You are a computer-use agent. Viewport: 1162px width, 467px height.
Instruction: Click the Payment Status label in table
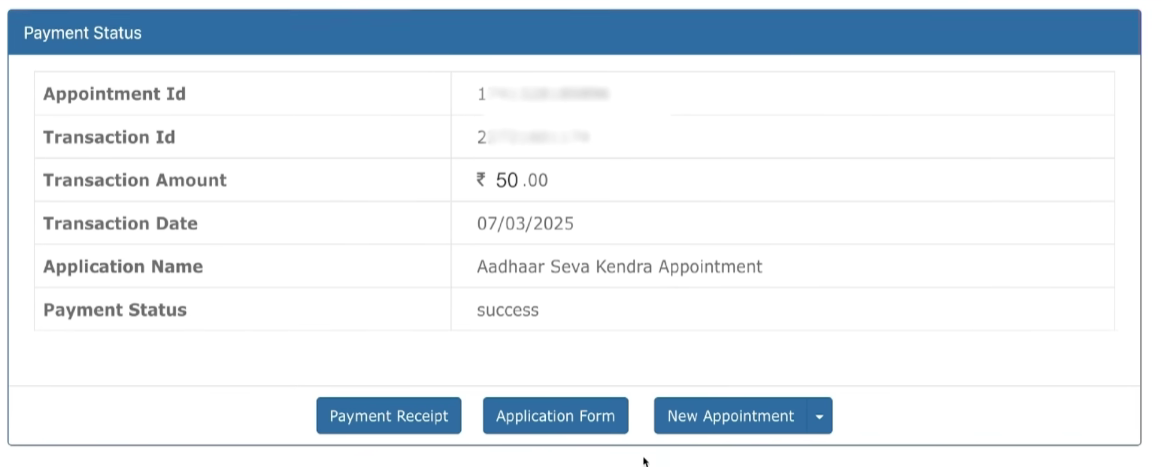(115, 309)
